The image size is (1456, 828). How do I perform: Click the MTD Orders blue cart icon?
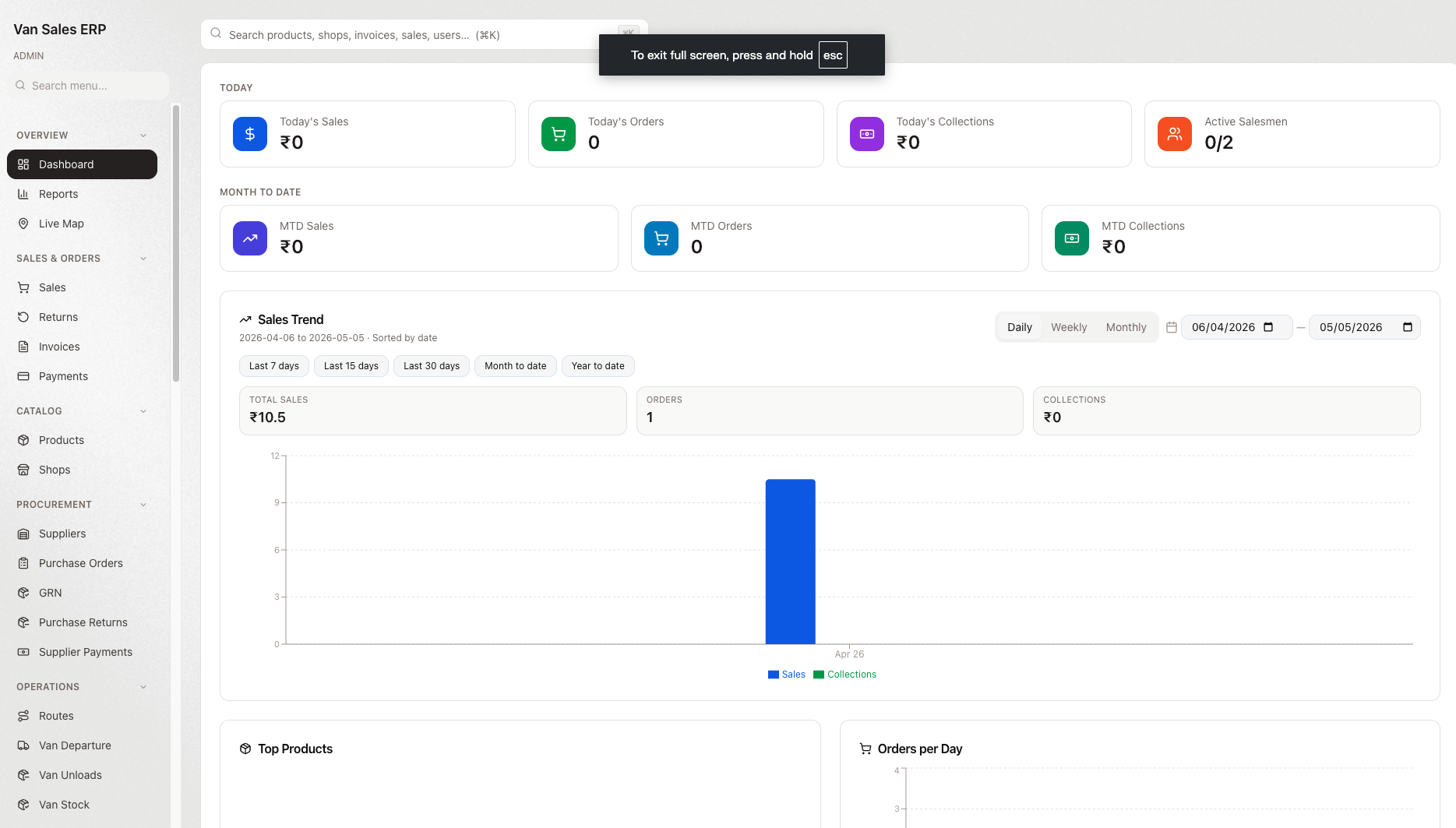click(661, 238)
